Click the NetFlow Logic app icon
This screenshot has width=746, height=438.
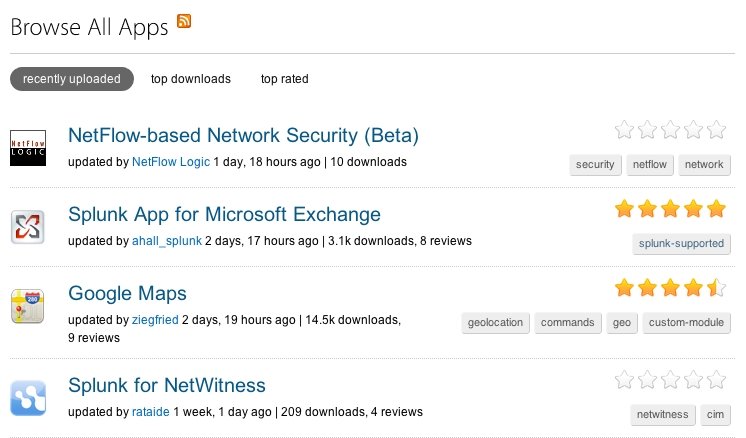coord(28,148)
